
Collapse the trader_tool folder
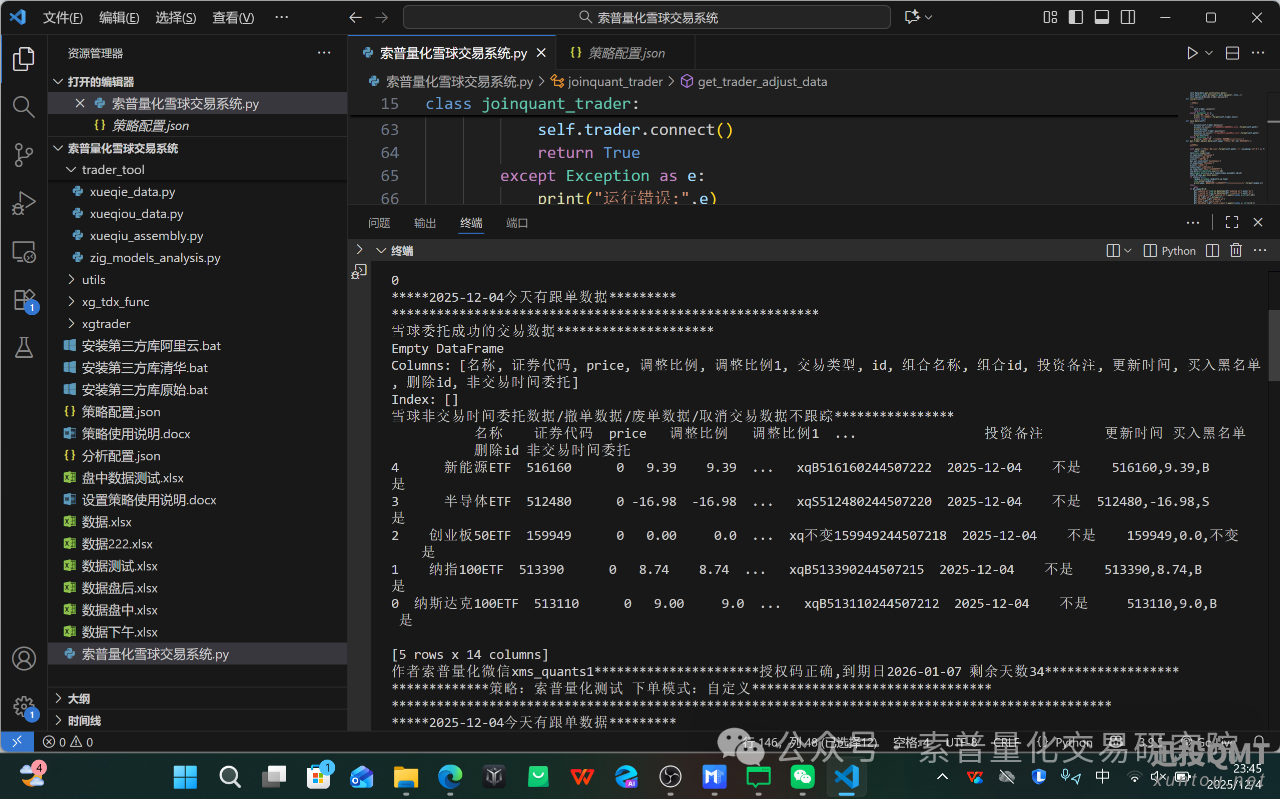click(x=112, y=170)
